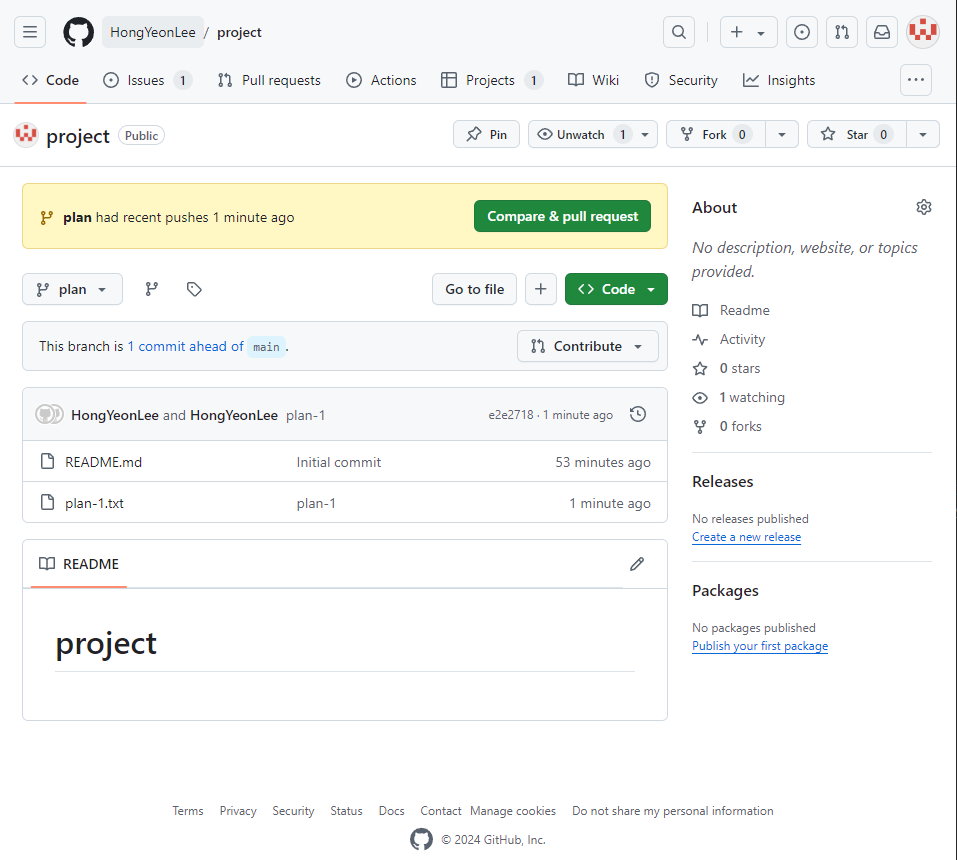Image resolution: width=957 pixels, height=860 pixels.
Task: Open the Projects tab
Action: click(492, 80)
